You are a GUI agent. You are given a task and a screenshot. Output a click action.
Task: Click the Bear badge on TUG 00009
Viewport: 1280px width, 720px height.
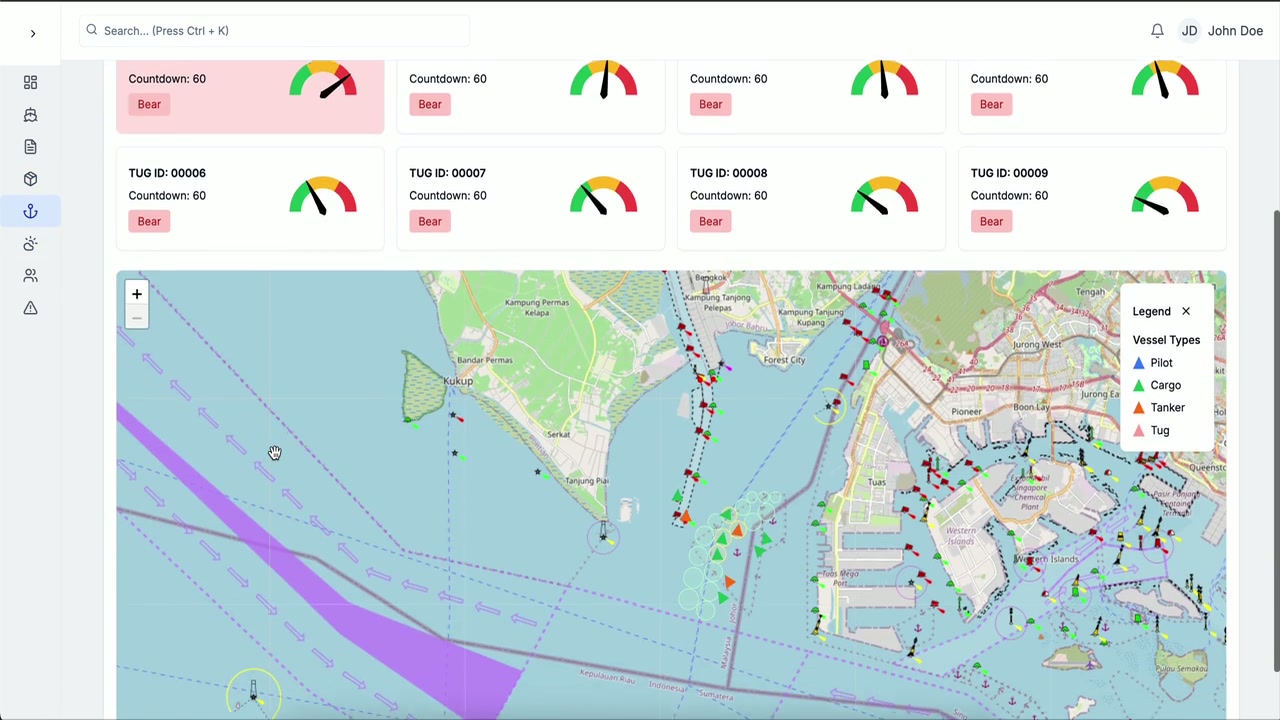(x=991, y=221)
